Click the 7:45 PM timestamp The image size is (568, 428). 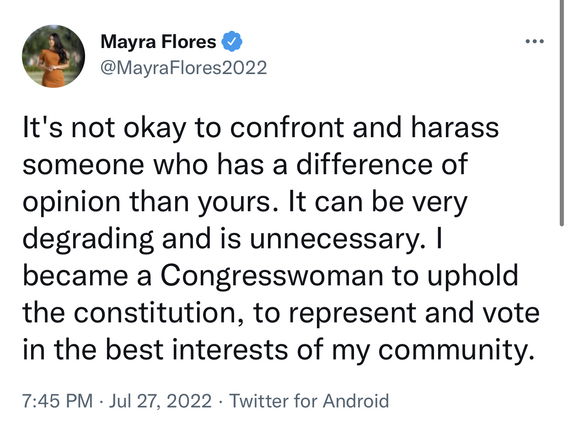58,401
